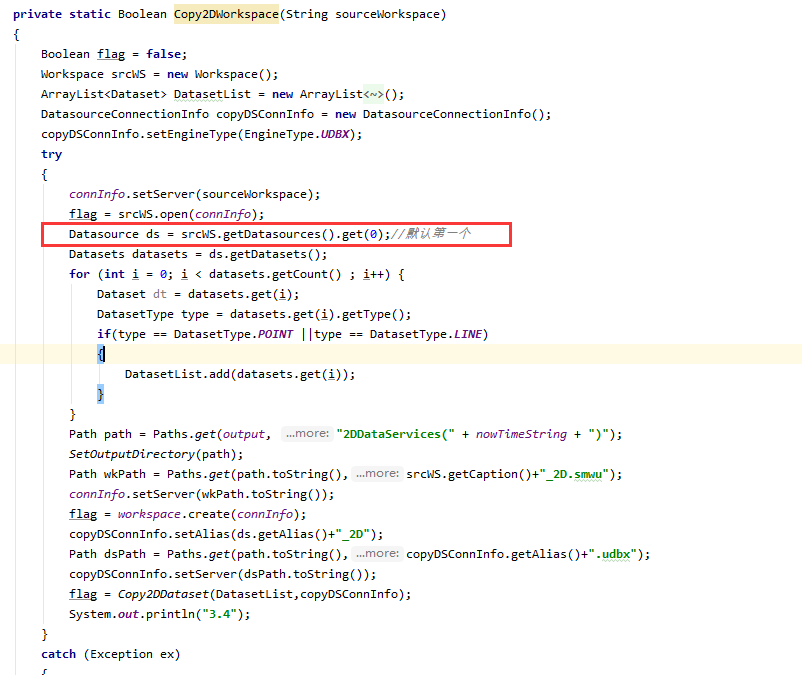Click 'Workspace srcWS = new Workspace();' line
The image size is (802, 675).
pos(160,74)
